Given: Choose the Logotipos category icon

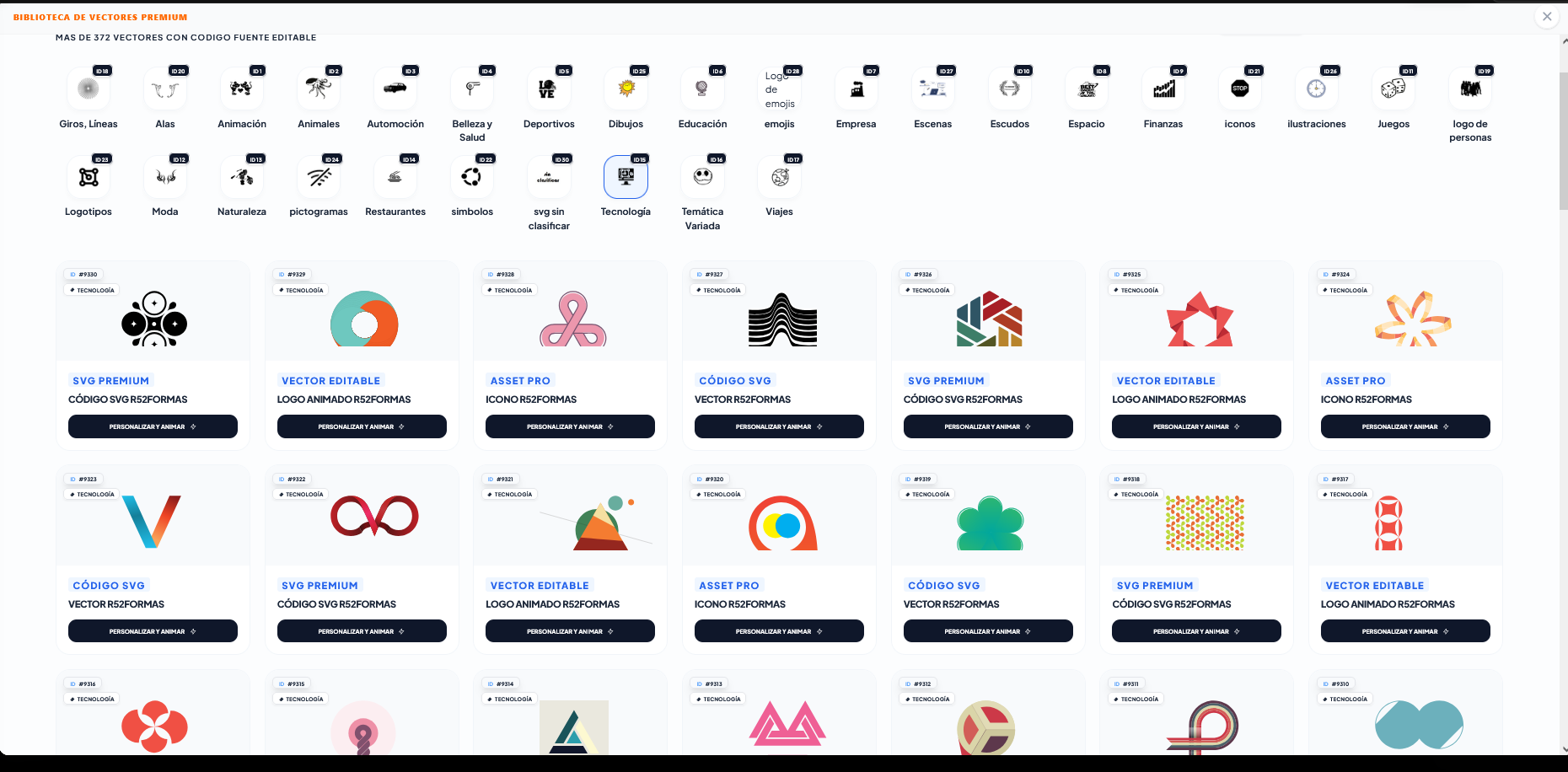Looking at the screenshot, I should click(x=89, y=177).
